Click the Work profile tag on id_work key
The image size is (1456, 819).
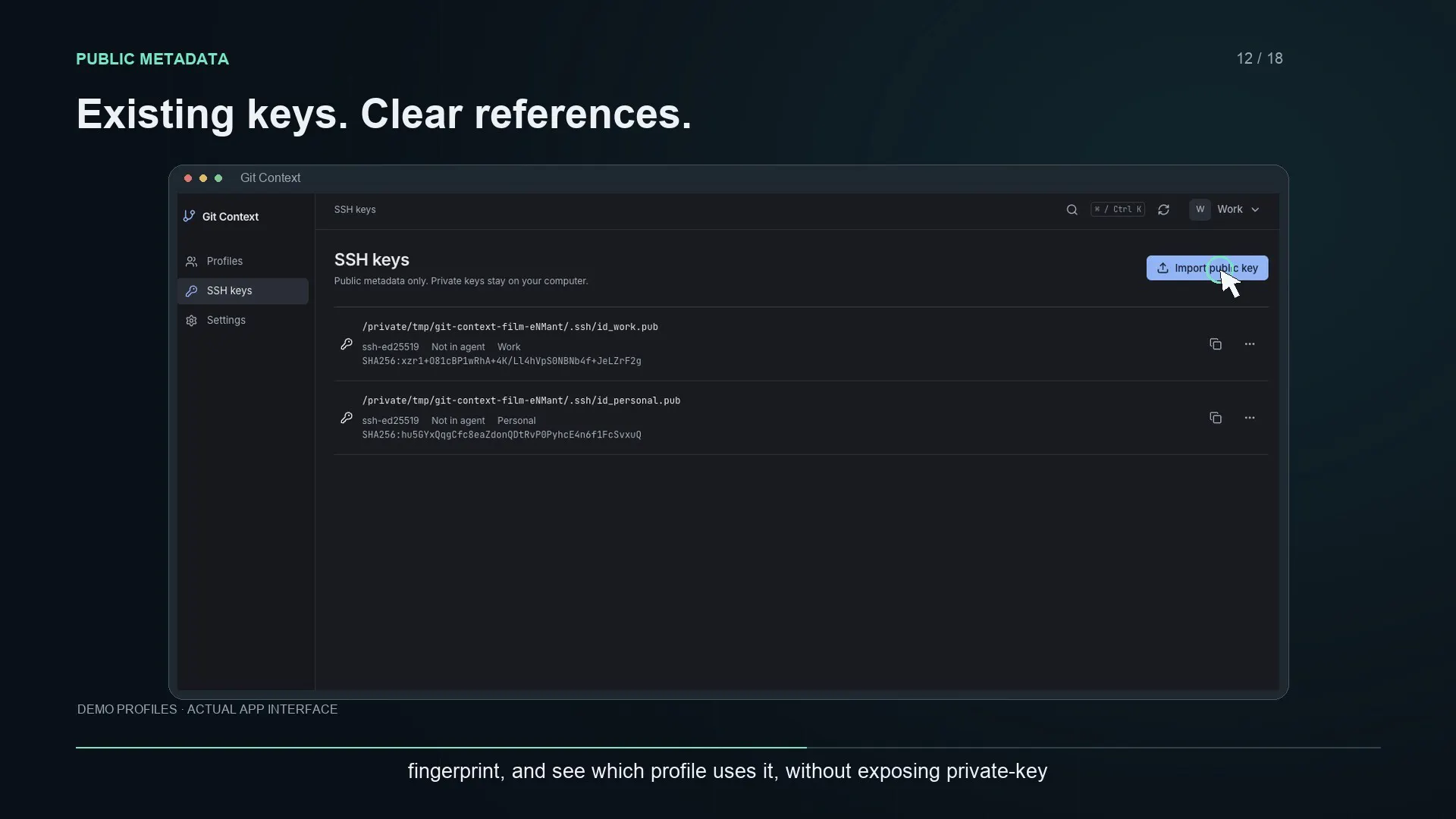[x=509, y=347]
